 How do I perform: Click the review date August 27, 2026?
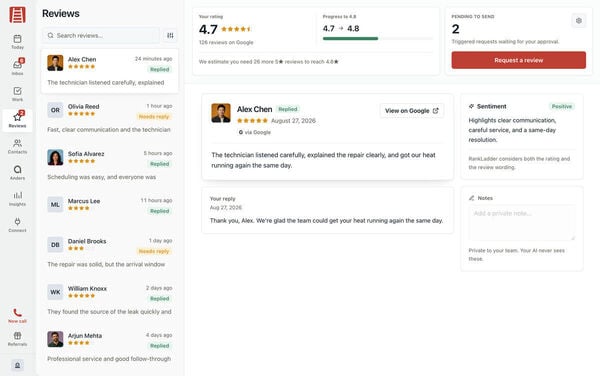click(293, 120)
